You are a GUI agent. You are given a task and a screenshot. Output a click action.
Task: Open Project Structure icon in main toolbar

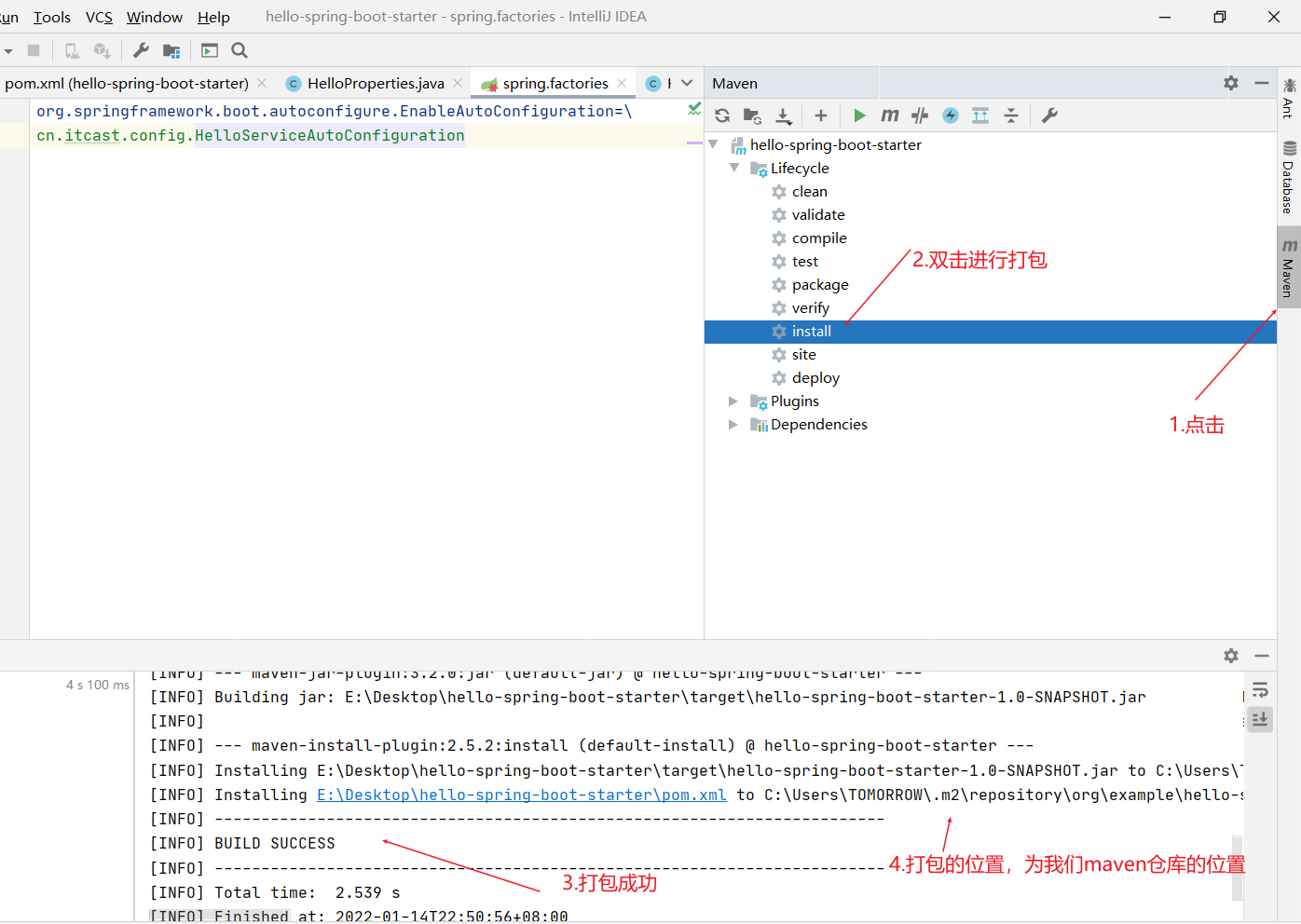click(x=171, y=50)
